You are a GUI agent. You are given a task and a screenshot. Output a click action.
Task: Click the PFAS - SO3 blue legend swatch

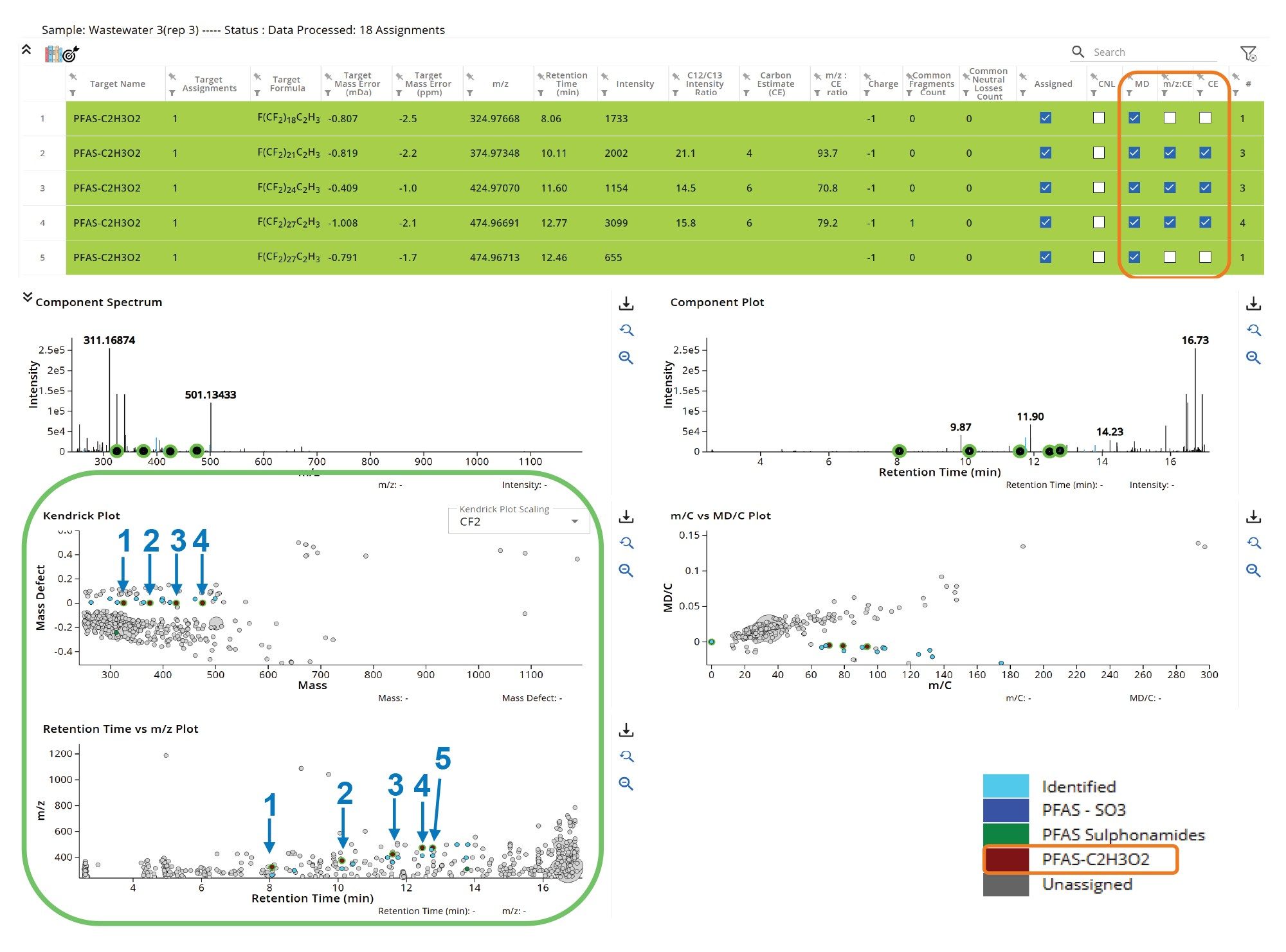1006,810
